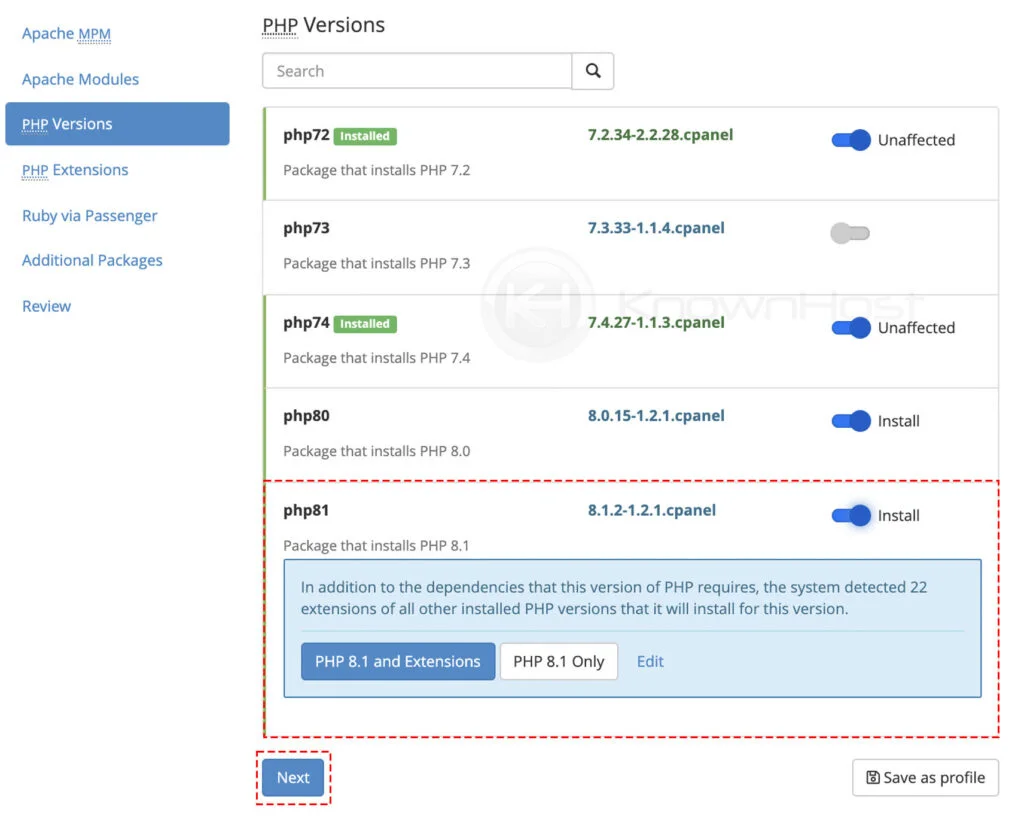Click the Next button
This screenshot has height=816, width=1024.
293,777
